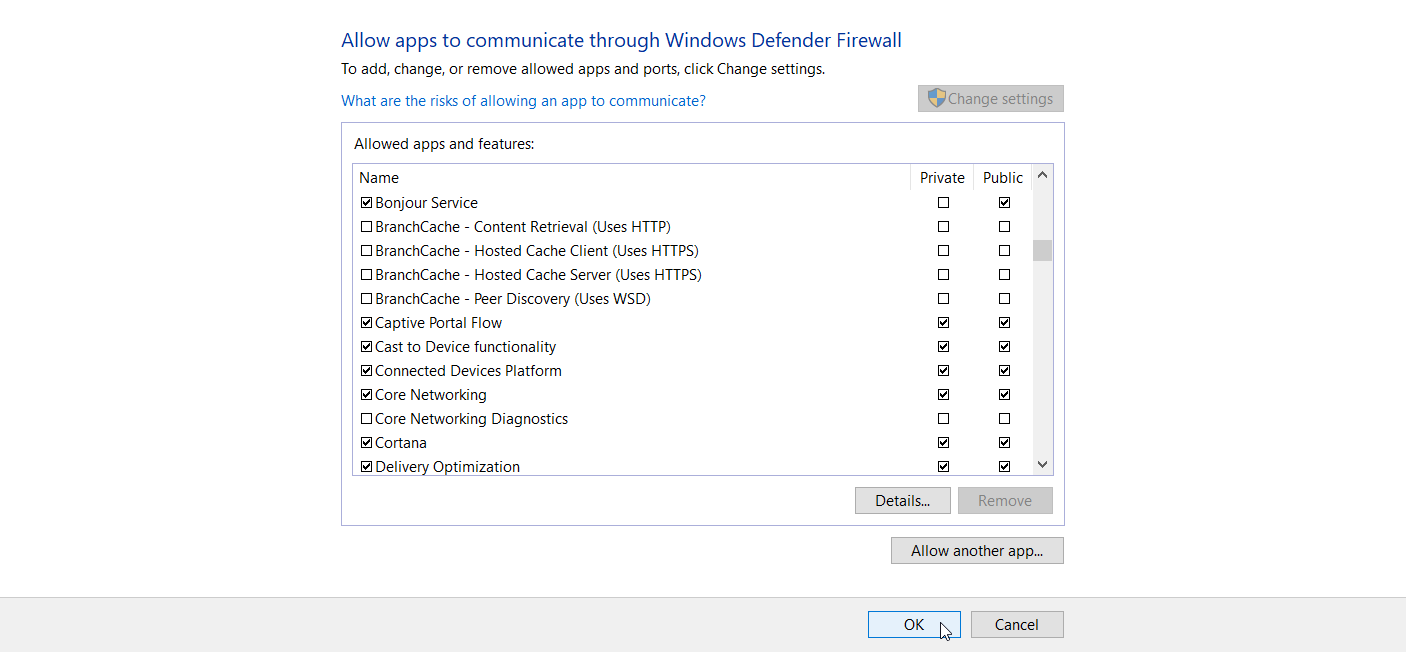
Task: Uncheck Delivery Optimization name checkbox
Action: 366,467
